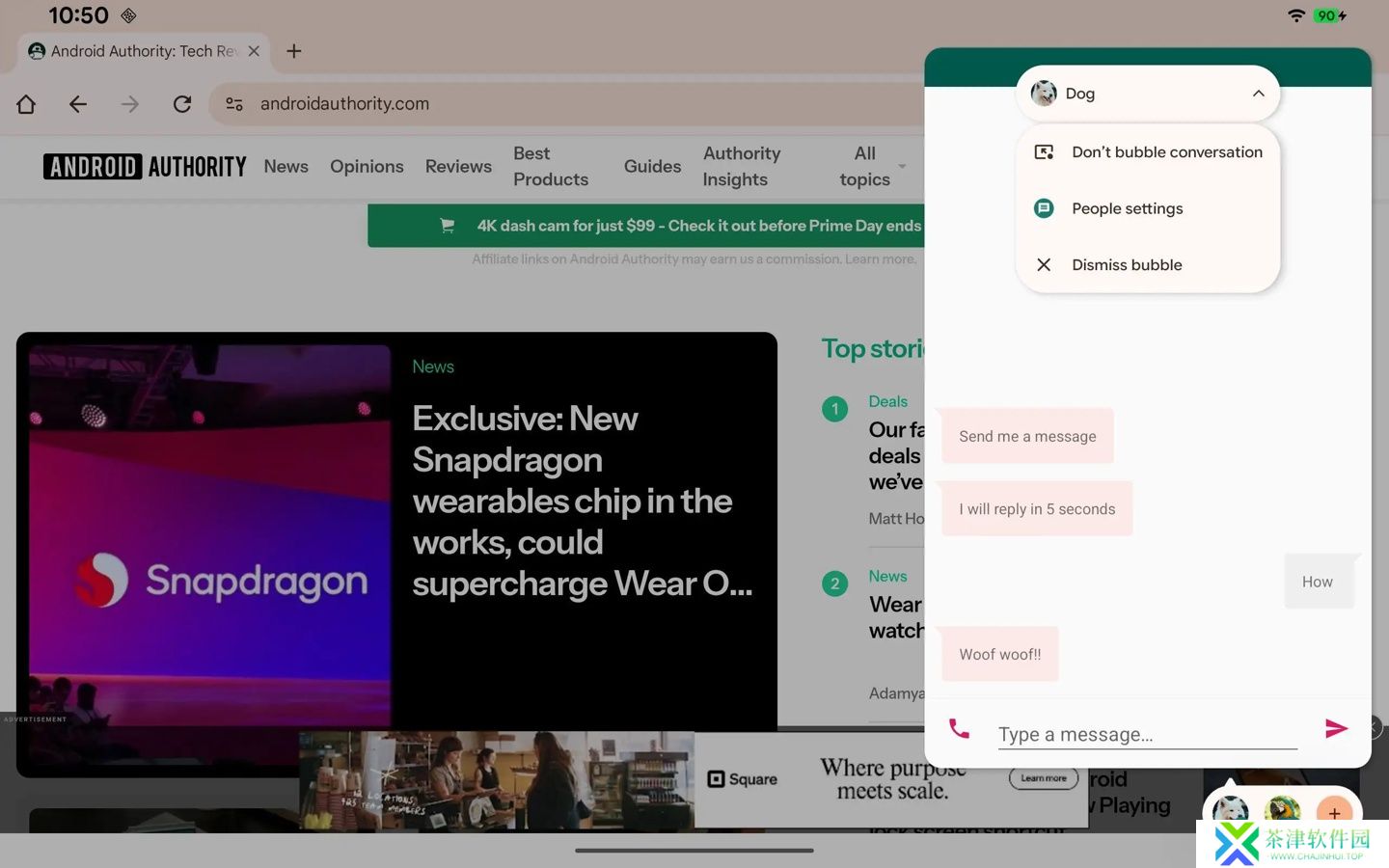The image size is (1389, 868).
Task: Click the News label for story 2
Action: pos(887,576)
